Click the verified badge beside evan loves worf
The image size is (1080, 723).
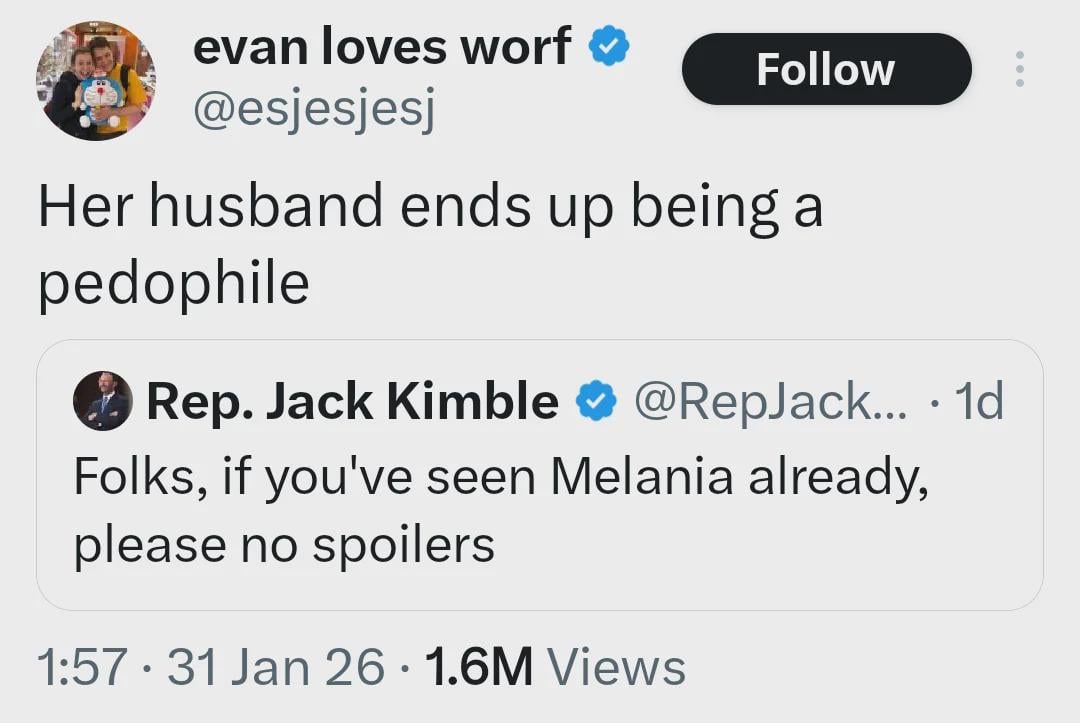[x=608, y=47]
